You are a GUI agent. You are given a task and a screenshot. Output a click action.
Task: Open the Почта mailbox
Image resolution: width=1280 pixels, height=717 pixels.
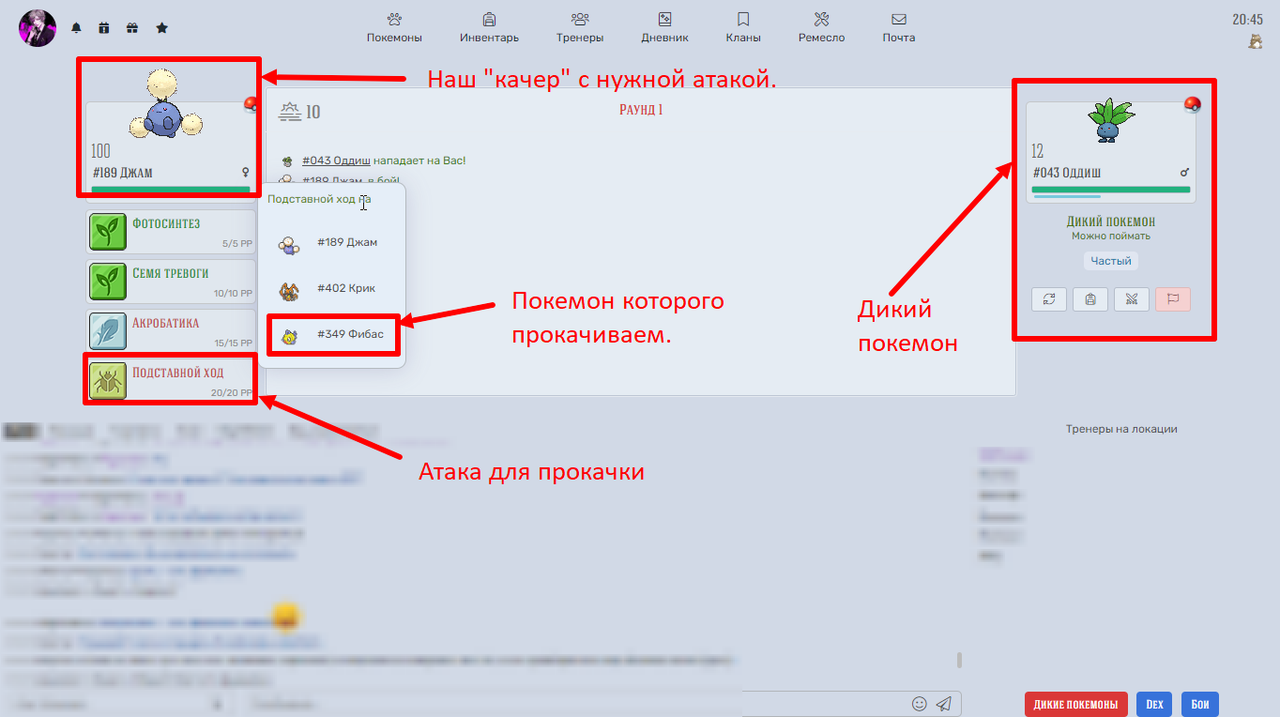899,28
